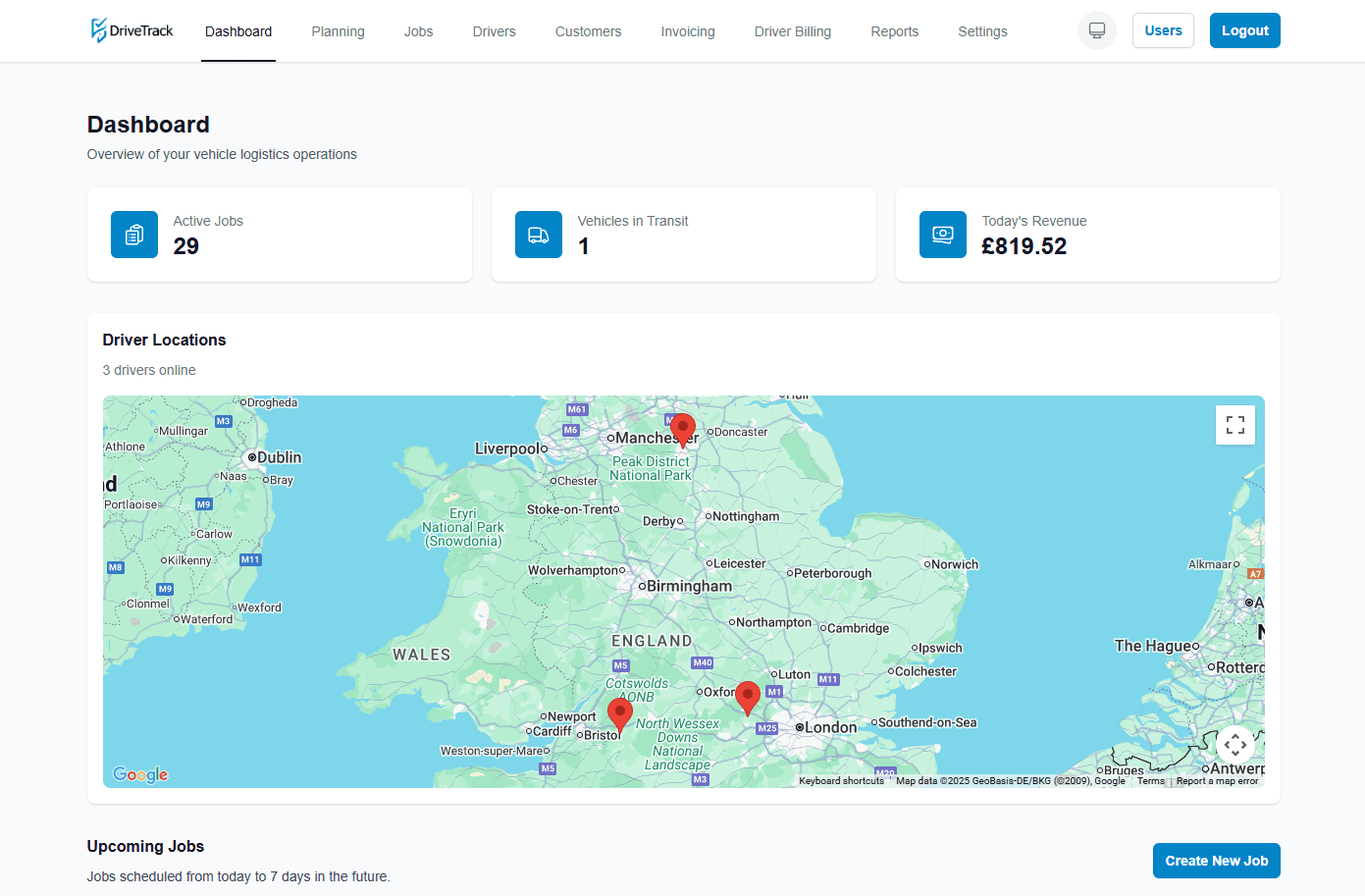The image size is (1365, 896).
Task: Click the Create New Job button
Action: (1217, 861)
